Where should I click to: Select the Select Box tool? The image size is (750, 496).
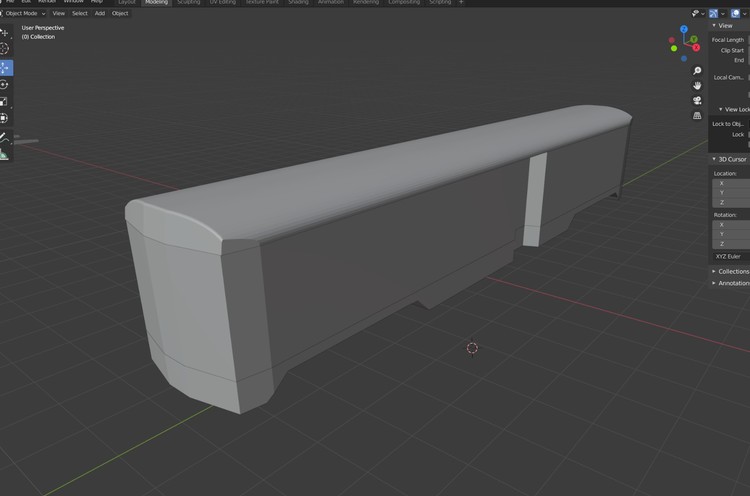[x=5, y=33]
